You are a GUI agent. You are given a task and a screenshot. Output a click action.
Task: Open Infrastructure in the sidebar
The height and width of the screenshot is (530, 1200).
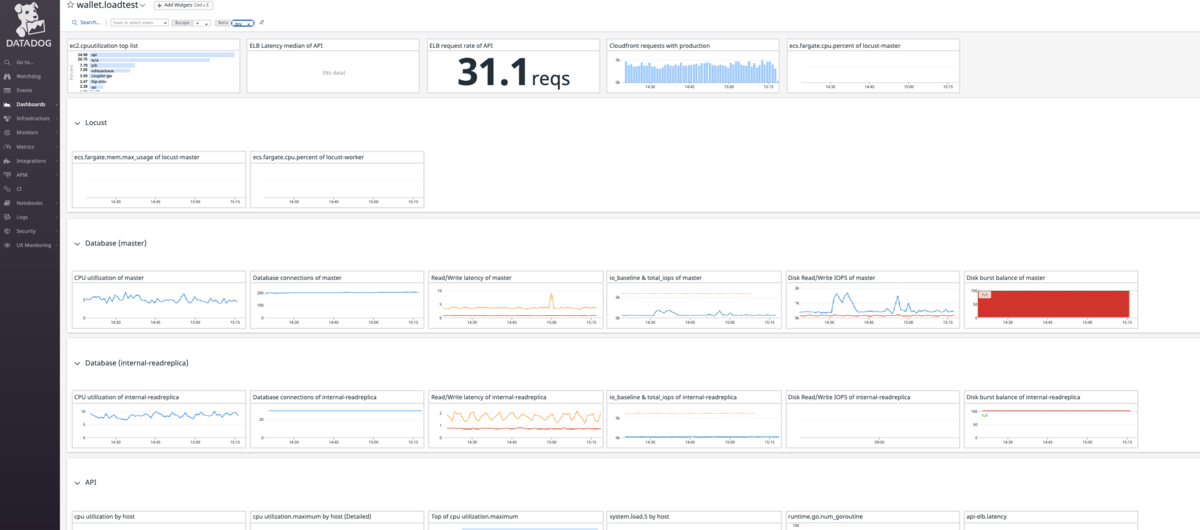[32, 118]
